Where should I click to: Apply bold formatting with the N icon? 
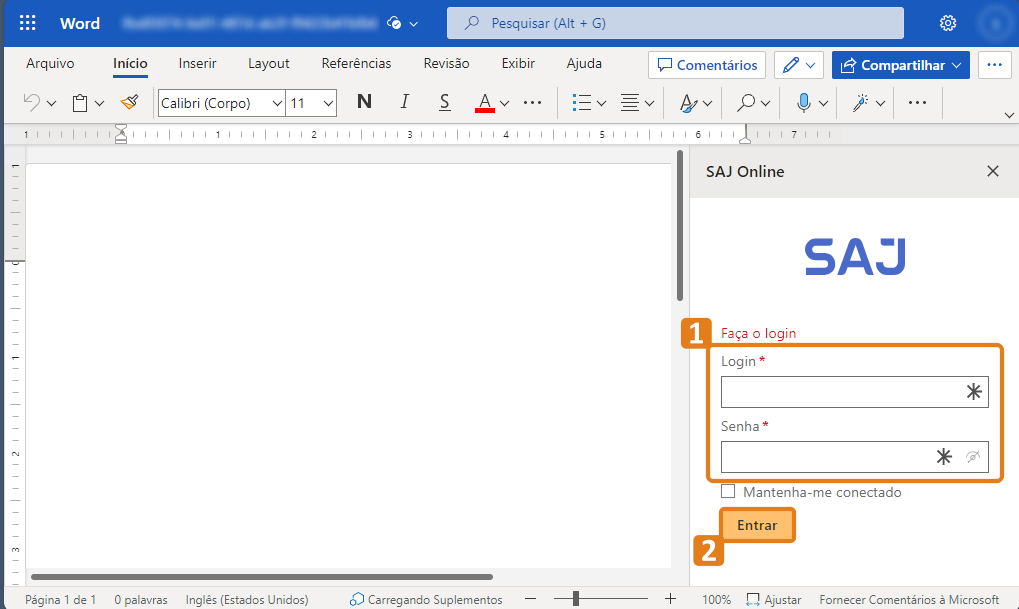pos(364,102)
